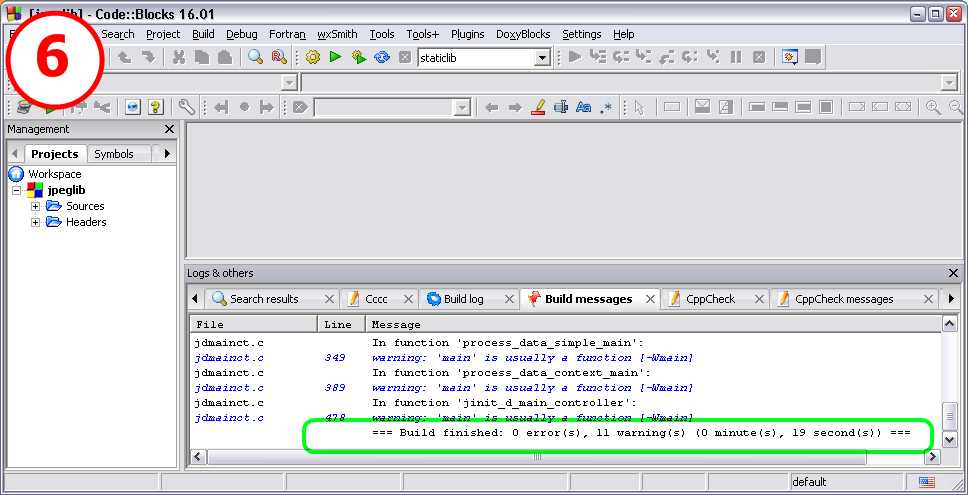968x495 pixels.
Task: Click incremental search previous arrow
Action: pyautogui.click(x=491, y=107)
